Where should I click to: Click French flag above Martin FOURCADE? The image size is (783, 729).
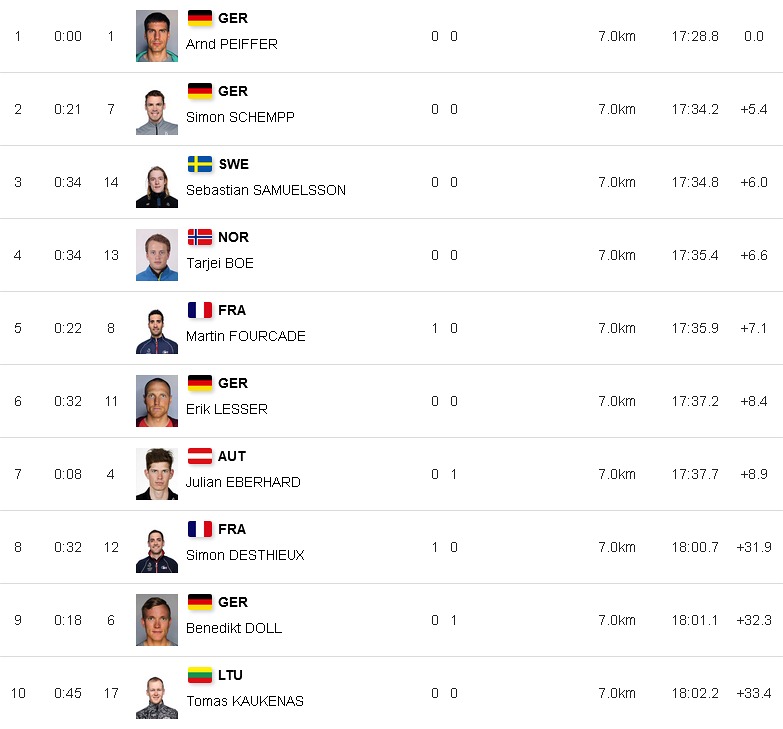pos(200,310)
